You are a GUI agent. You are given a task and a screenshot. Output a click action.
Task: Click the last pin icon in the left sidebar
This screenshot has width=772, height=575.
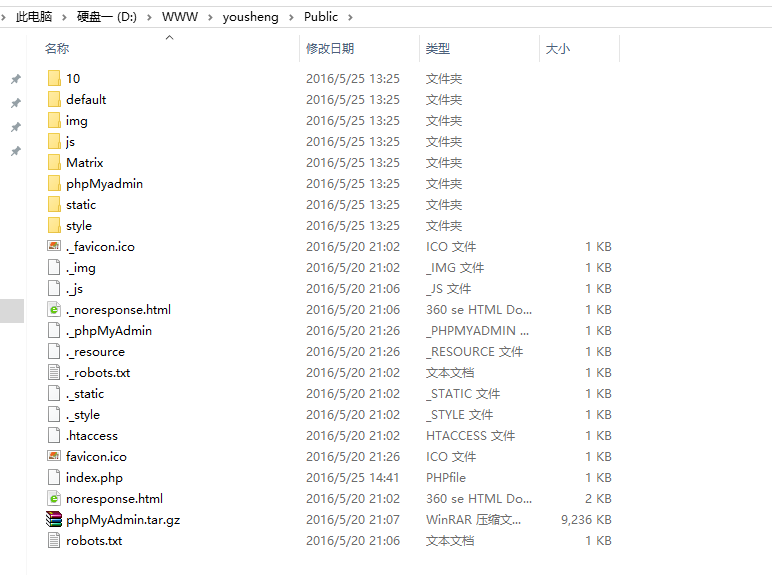pyautogui.click(x=15, y=151)
